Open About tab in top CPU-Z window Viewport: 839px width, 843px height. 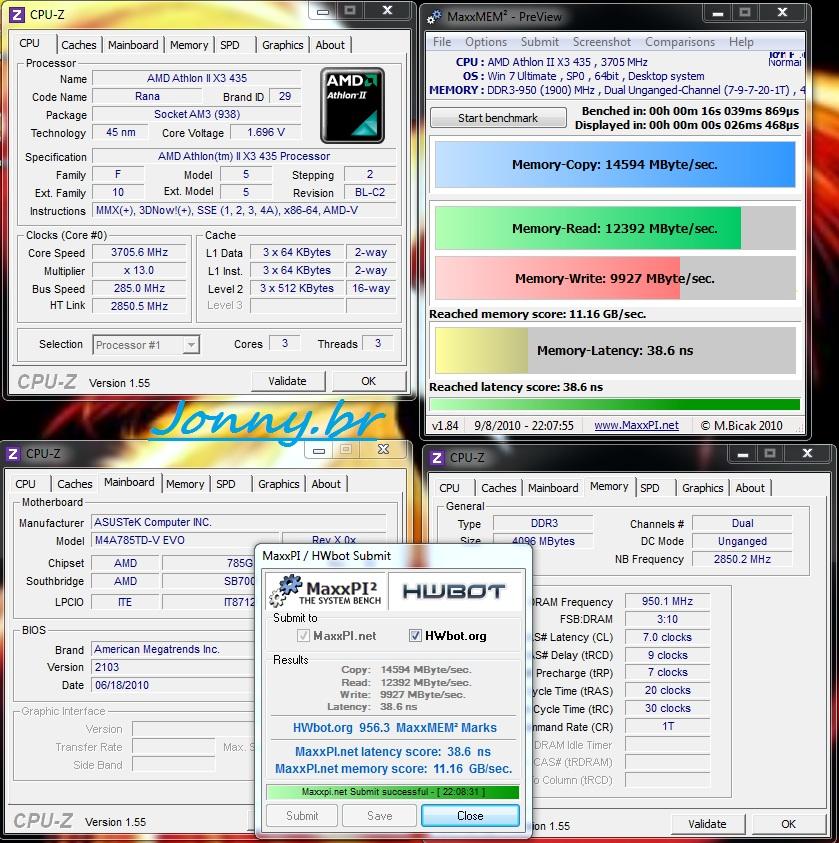coord(330,45)
